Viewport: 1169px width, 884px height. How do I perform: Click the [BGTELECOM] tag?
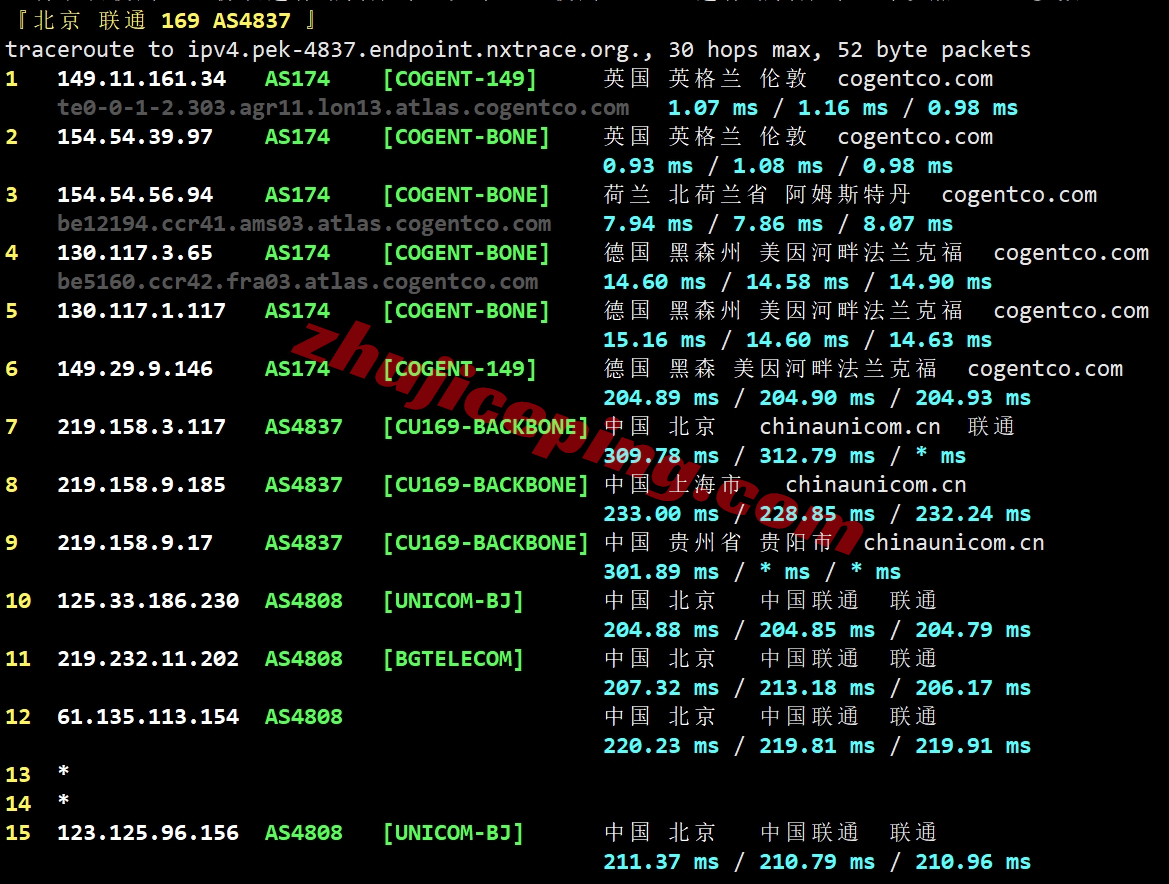[453, 660]
